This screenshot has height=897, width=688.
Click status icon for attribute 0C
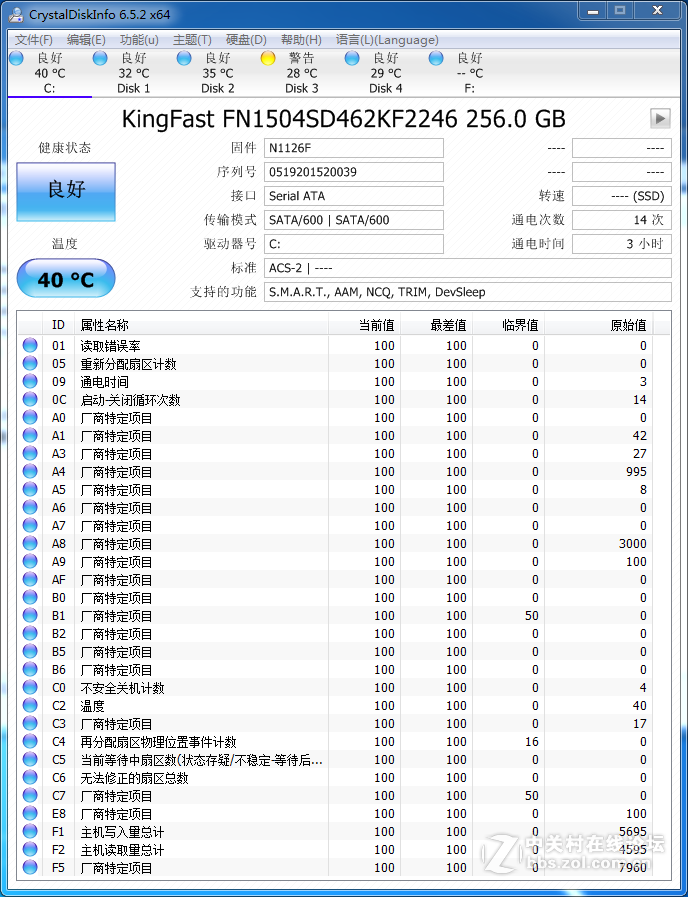[30, 399]
